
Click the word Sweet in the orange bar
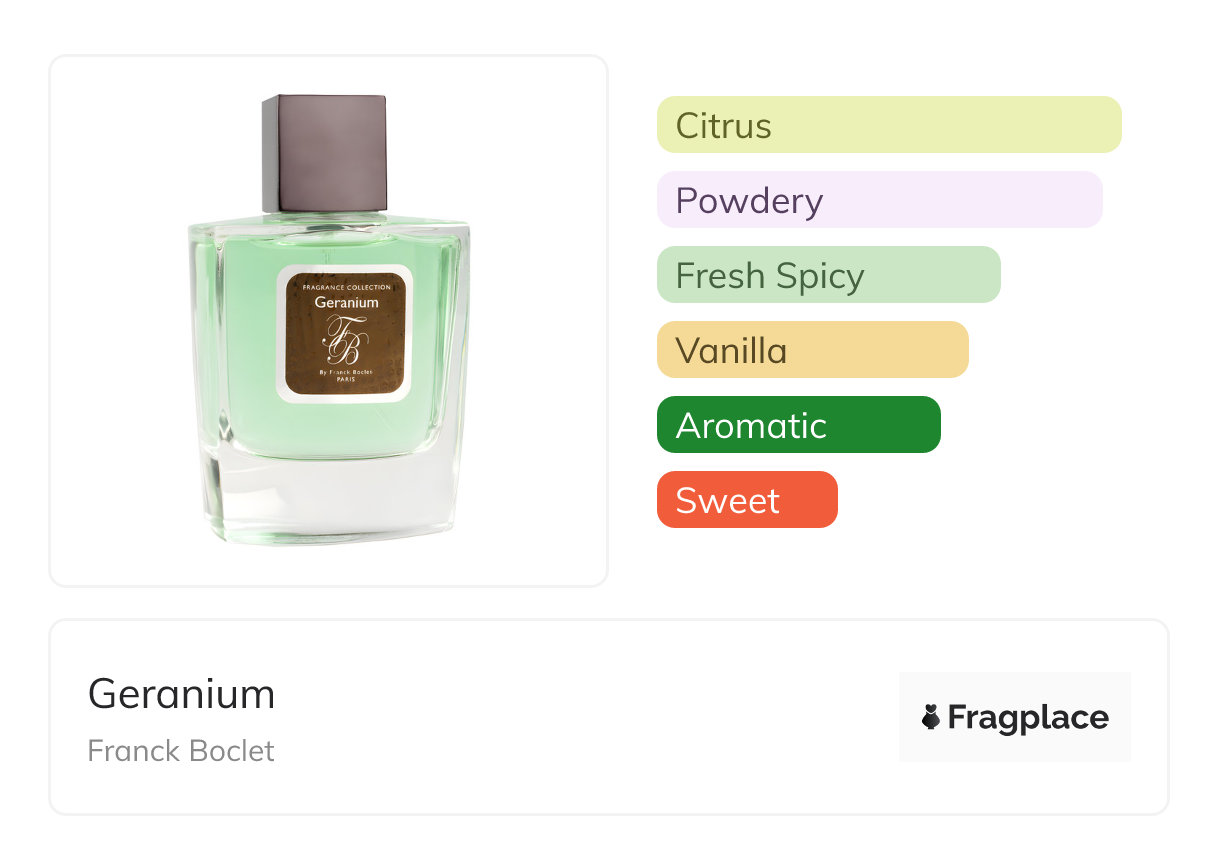(x=728, y=500)
